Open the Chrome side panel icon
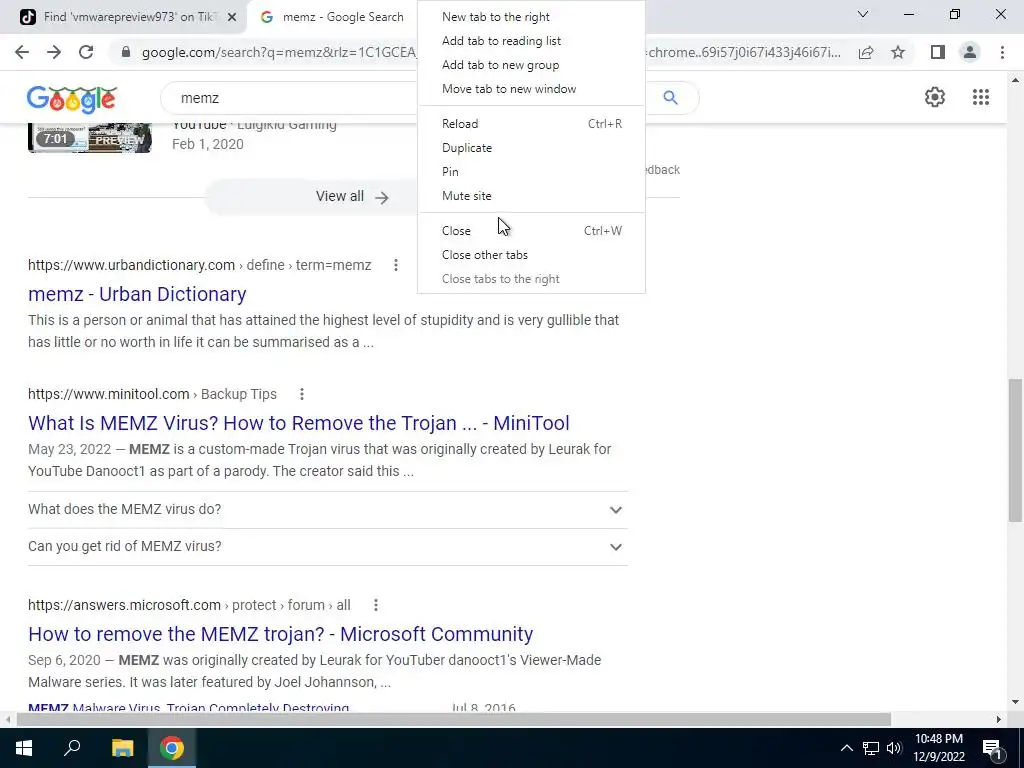The height and width of the screenshot is (768, 1024). (x=938, y=52)
